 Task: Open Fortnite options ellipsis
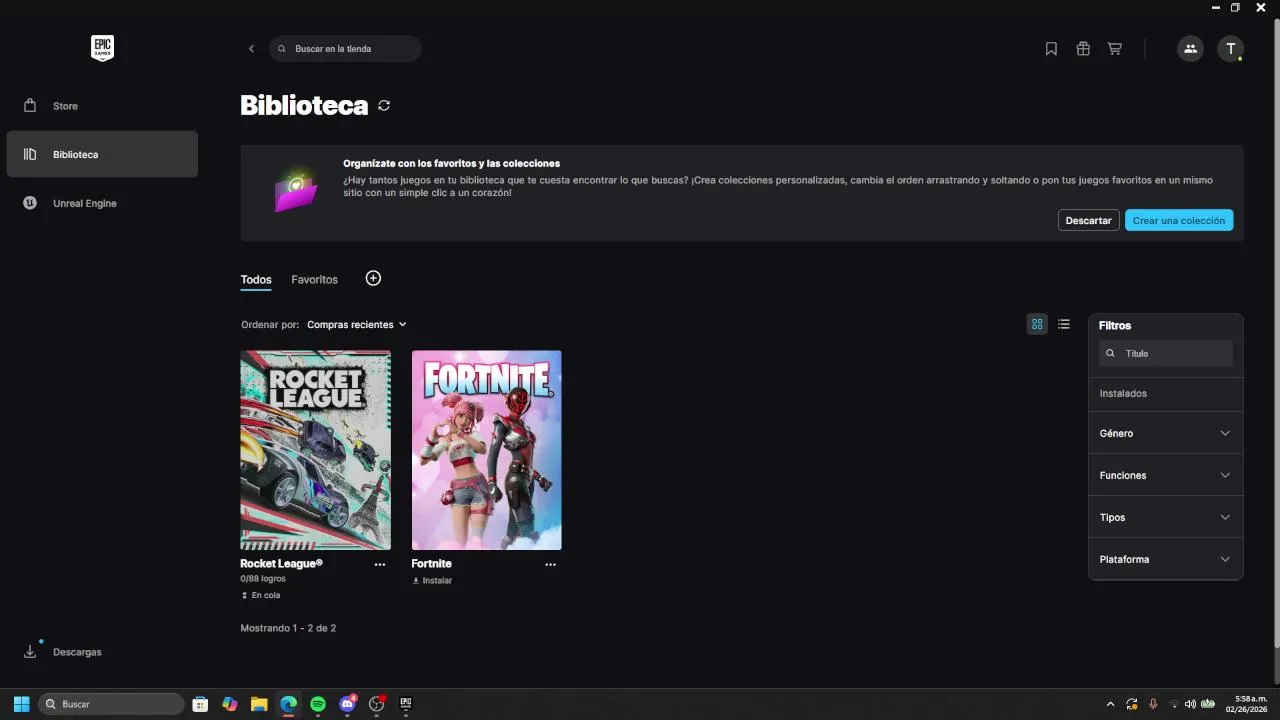click(x=551, y=564)
